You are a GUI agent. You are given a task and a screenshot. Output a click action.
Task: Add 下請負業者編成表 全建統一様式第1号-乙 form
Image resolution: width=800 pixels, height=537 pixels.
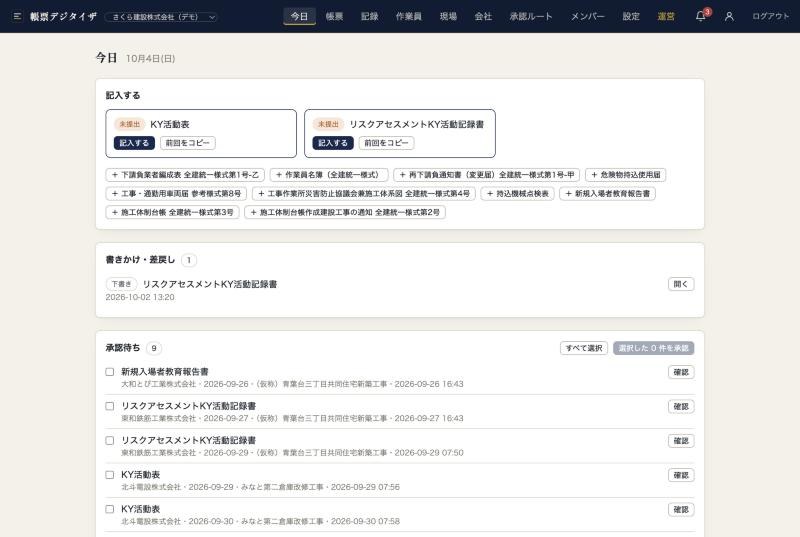(x=185, y=175)
